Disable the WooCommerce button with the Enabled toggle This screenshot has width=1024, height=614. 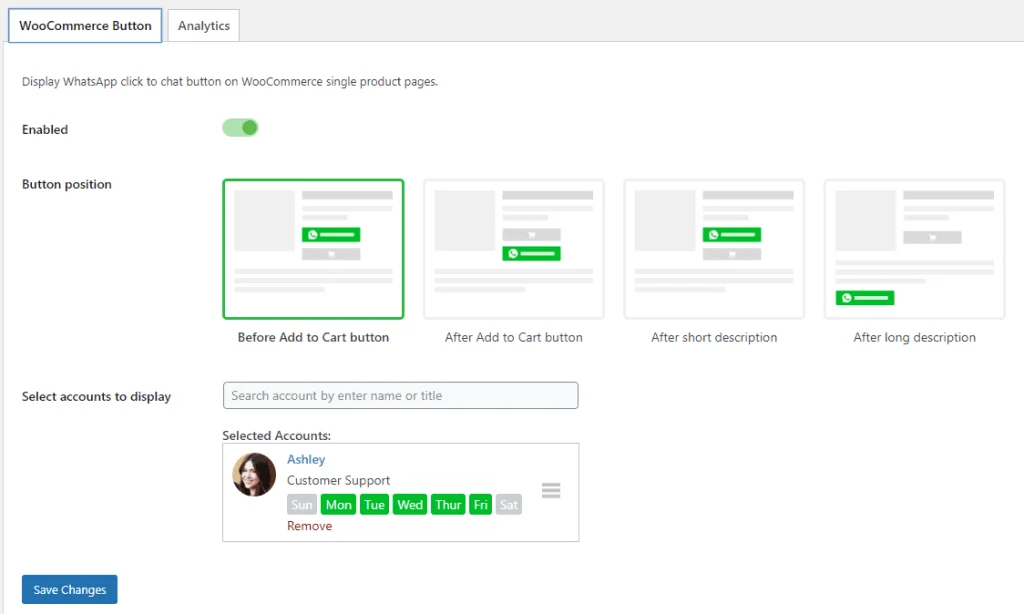tap(239, 128)
